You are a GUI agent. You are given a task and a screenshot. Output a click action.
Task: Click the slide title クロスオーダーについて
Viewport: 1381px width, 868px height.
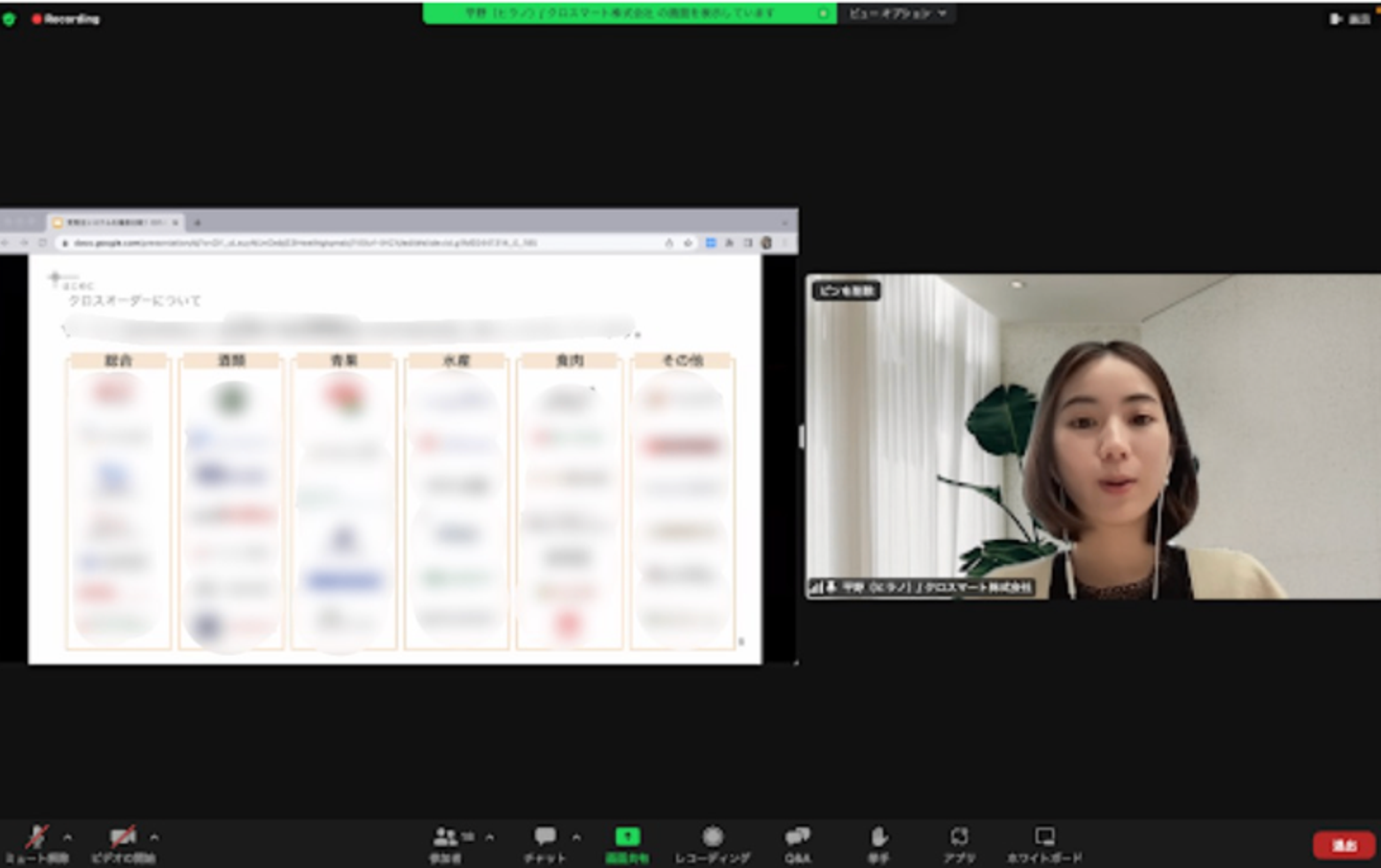[134, 300]
